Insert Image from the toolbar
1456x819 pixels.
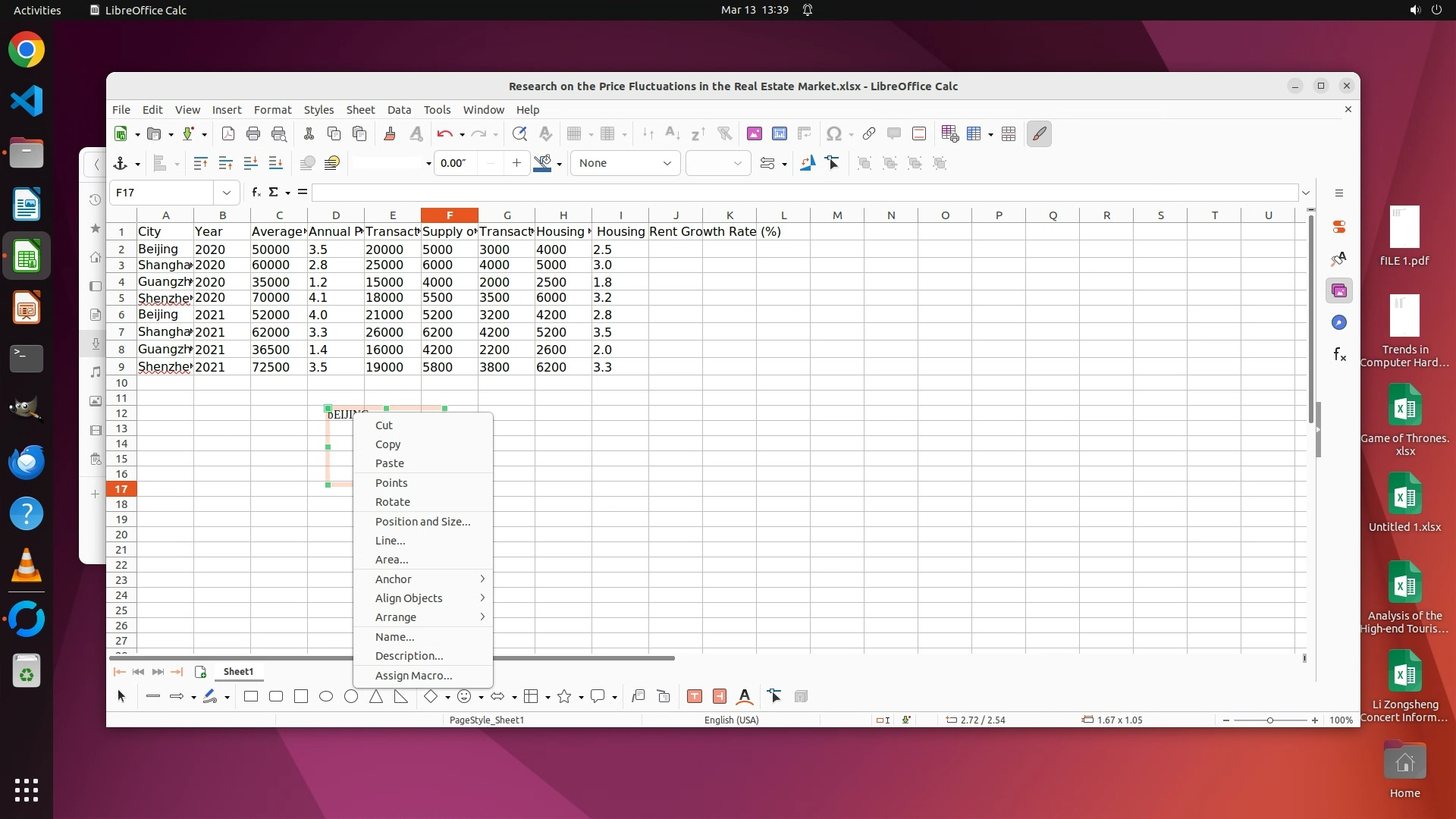tap(754, 134)
